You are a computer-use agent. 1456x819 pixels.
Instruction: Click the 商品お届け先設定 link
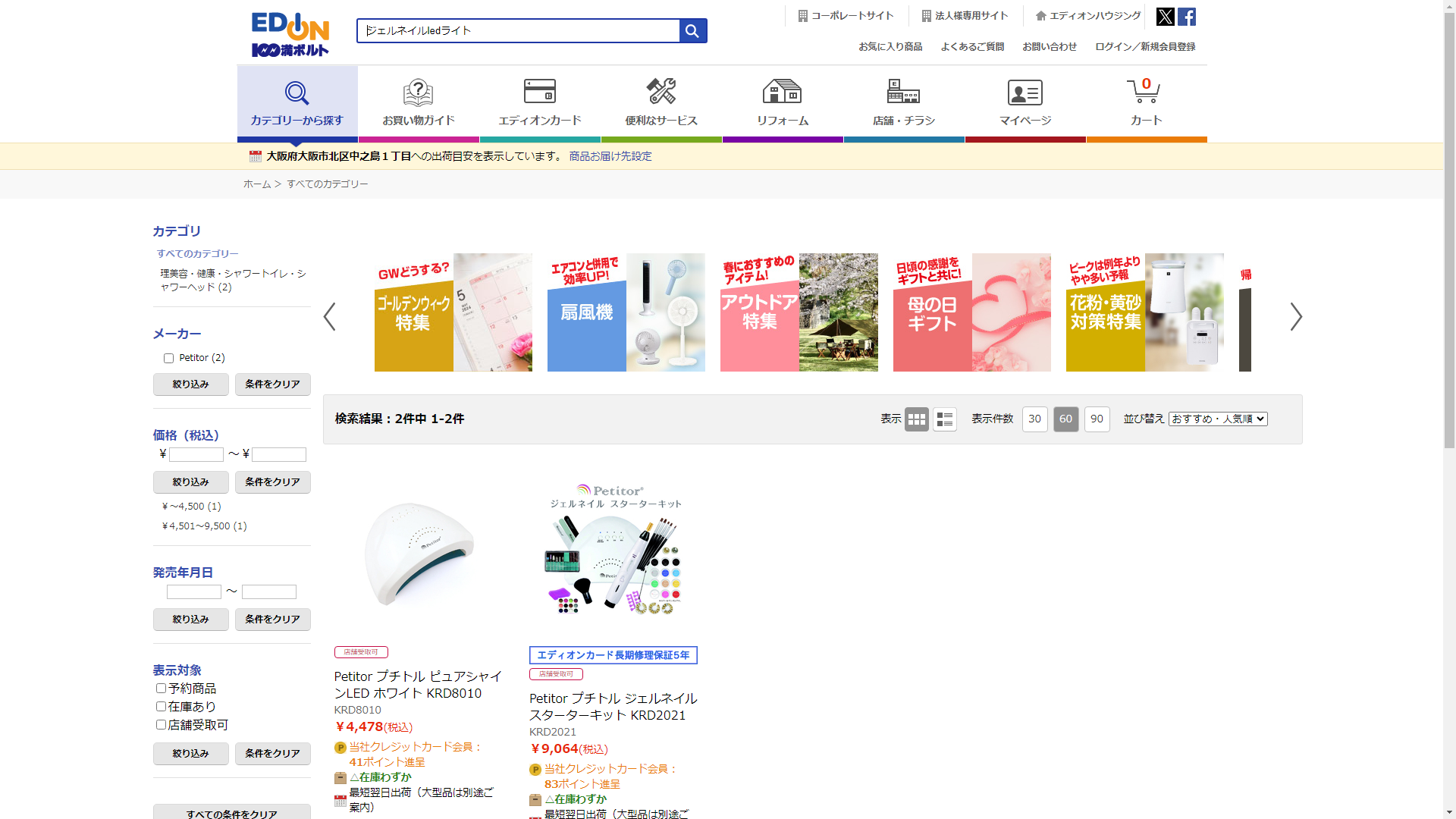[x=610, y=156]
